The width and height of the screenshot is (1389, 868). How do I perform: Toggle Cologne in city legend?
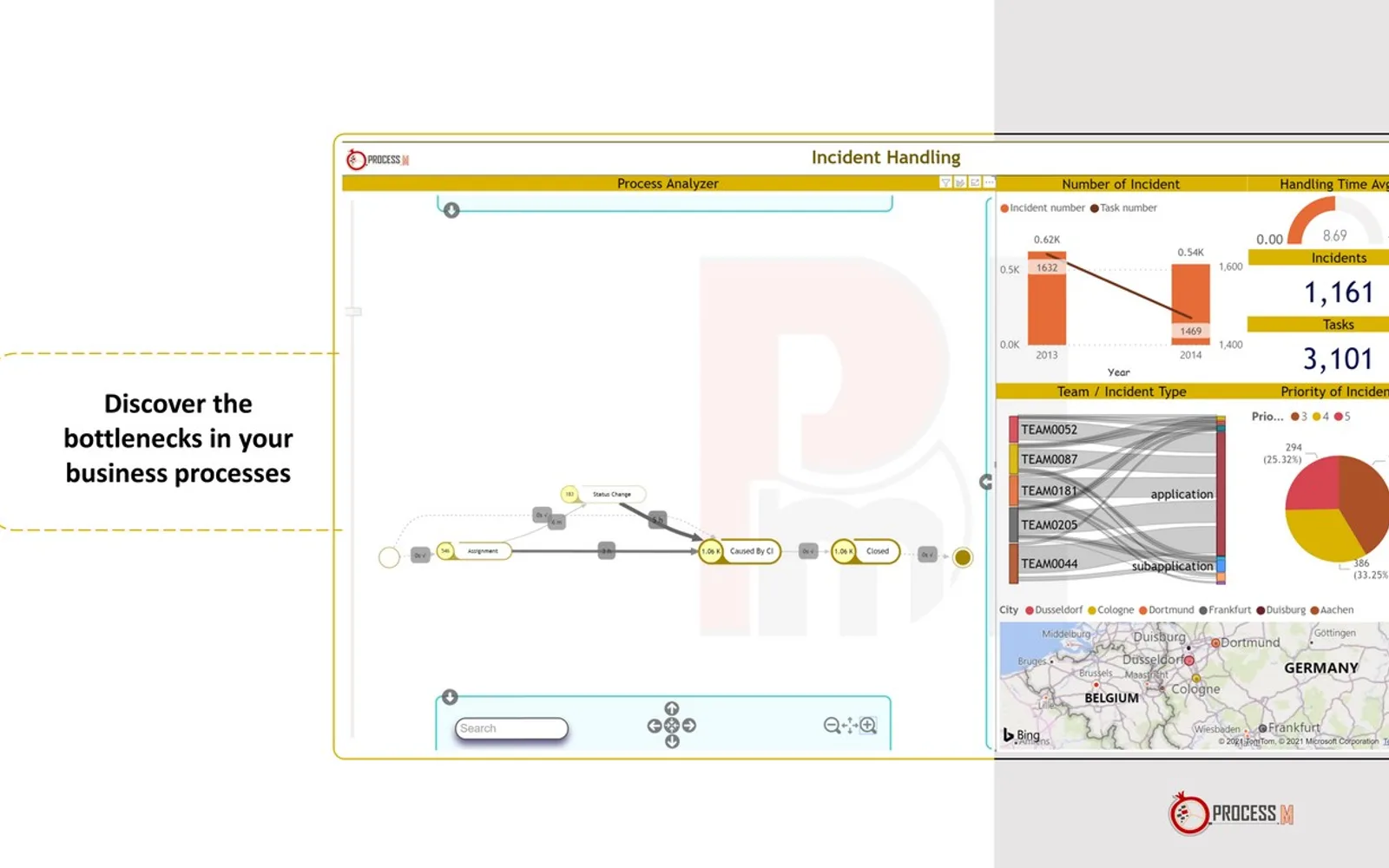pyautogui.click(x=1110, y=610)
